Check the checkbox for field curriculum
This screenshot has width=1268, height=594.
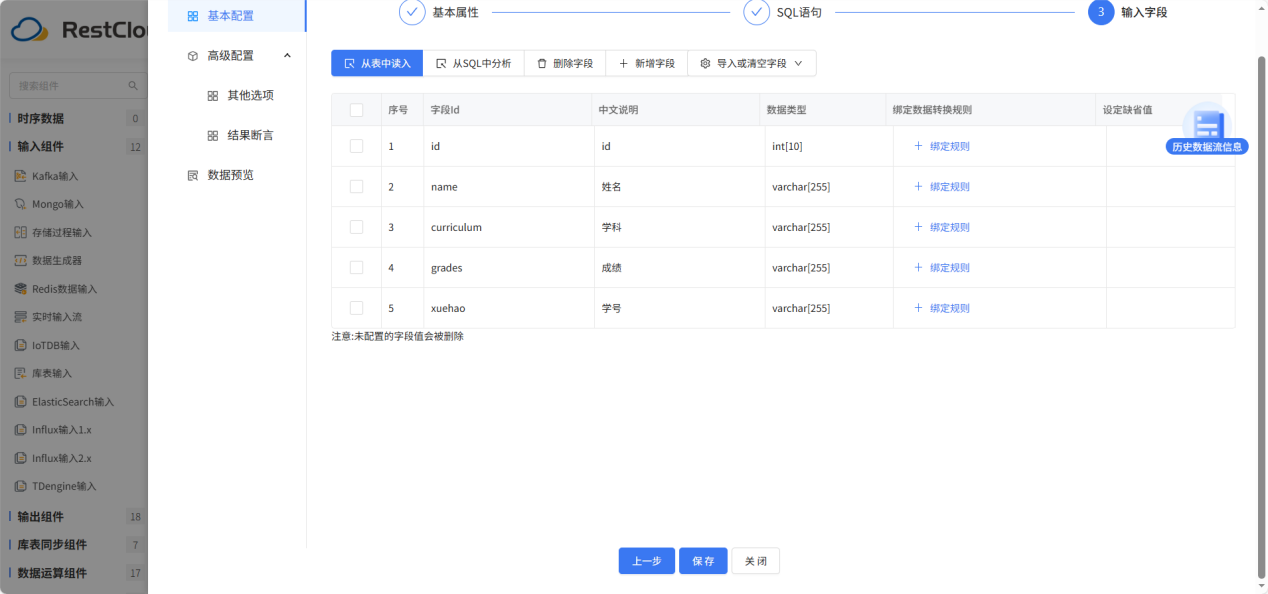(x=356, y=227)
